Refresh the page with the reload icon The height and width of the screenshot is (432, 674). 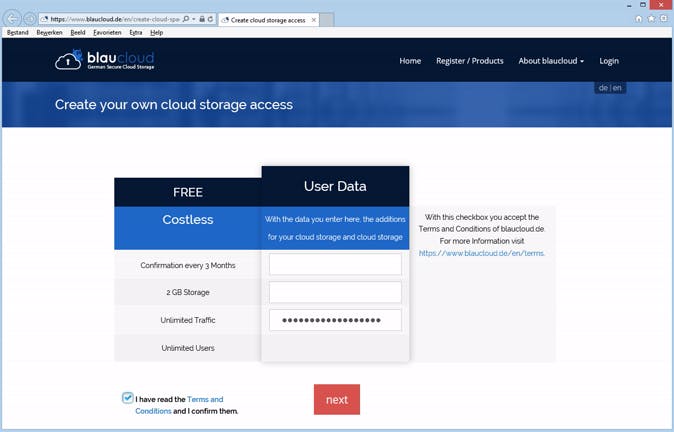point(210,19)
